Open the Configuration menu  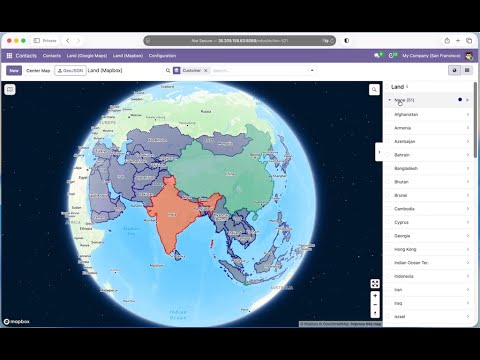(x=162, y=56)
